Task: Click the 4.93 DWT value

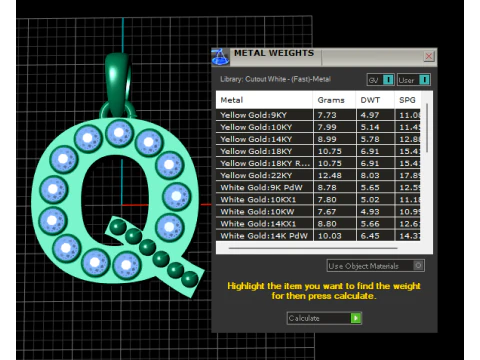Action: pyautogui.click(x=370, y=212)
